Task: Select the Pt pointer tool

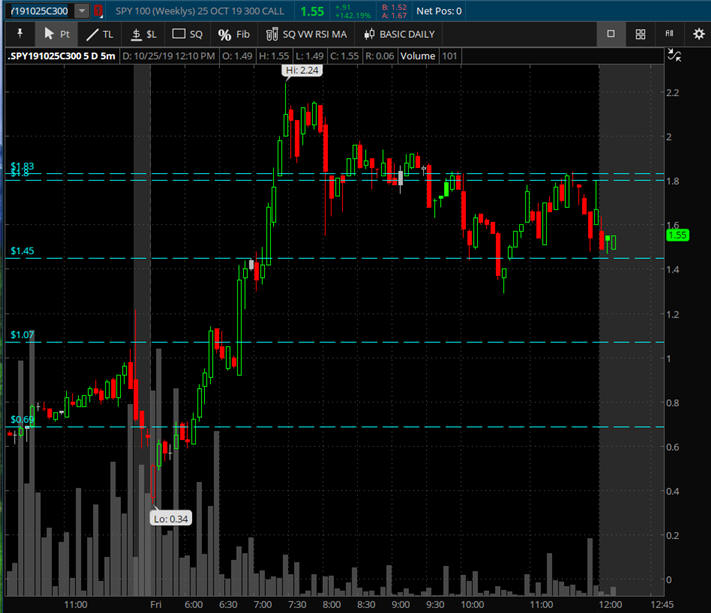Action: click(57, 34)
